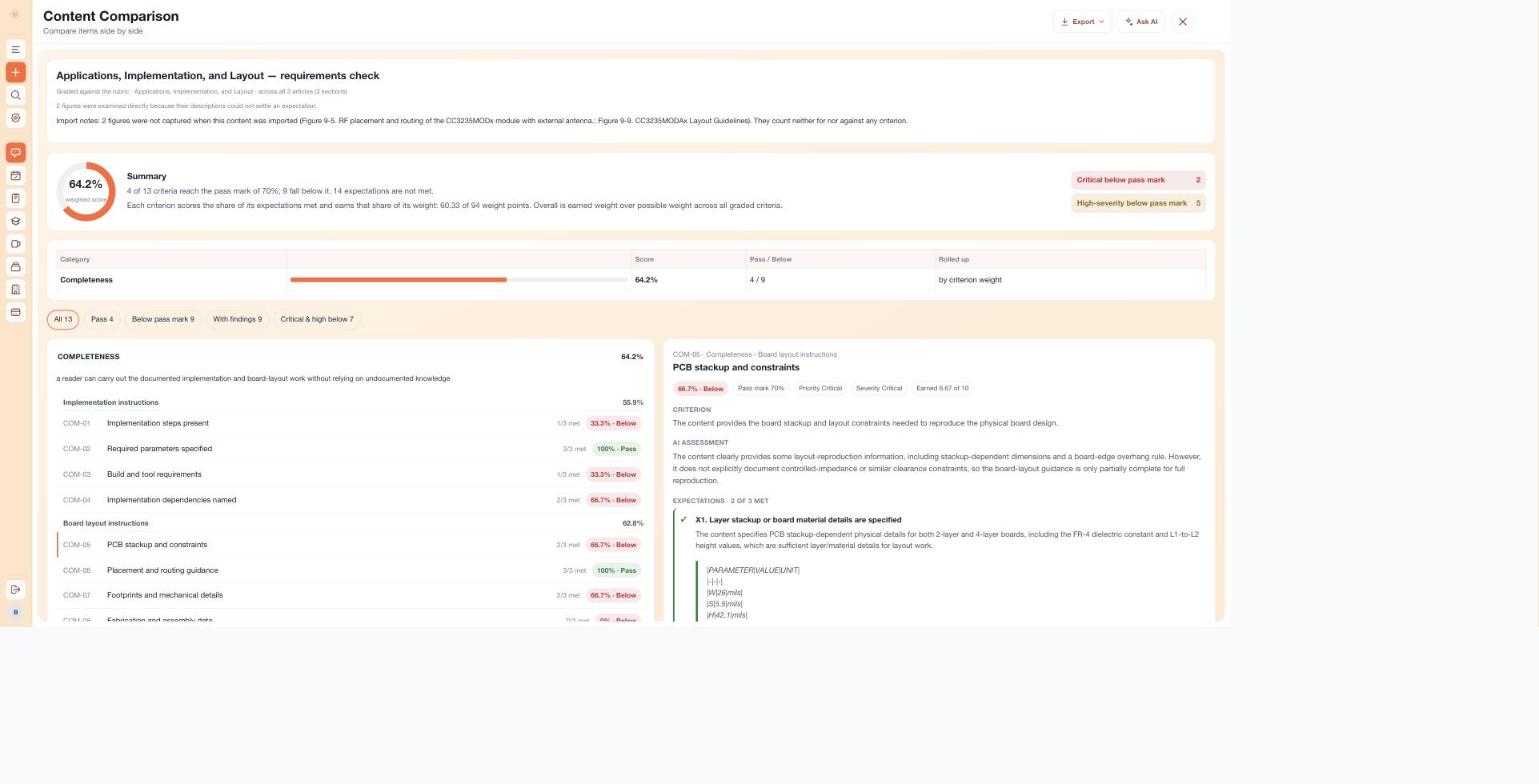Viewport: 1539px width, 784px height.
Task: Select the highlighted chat icon in sidebar
Action: pos(15,153)
